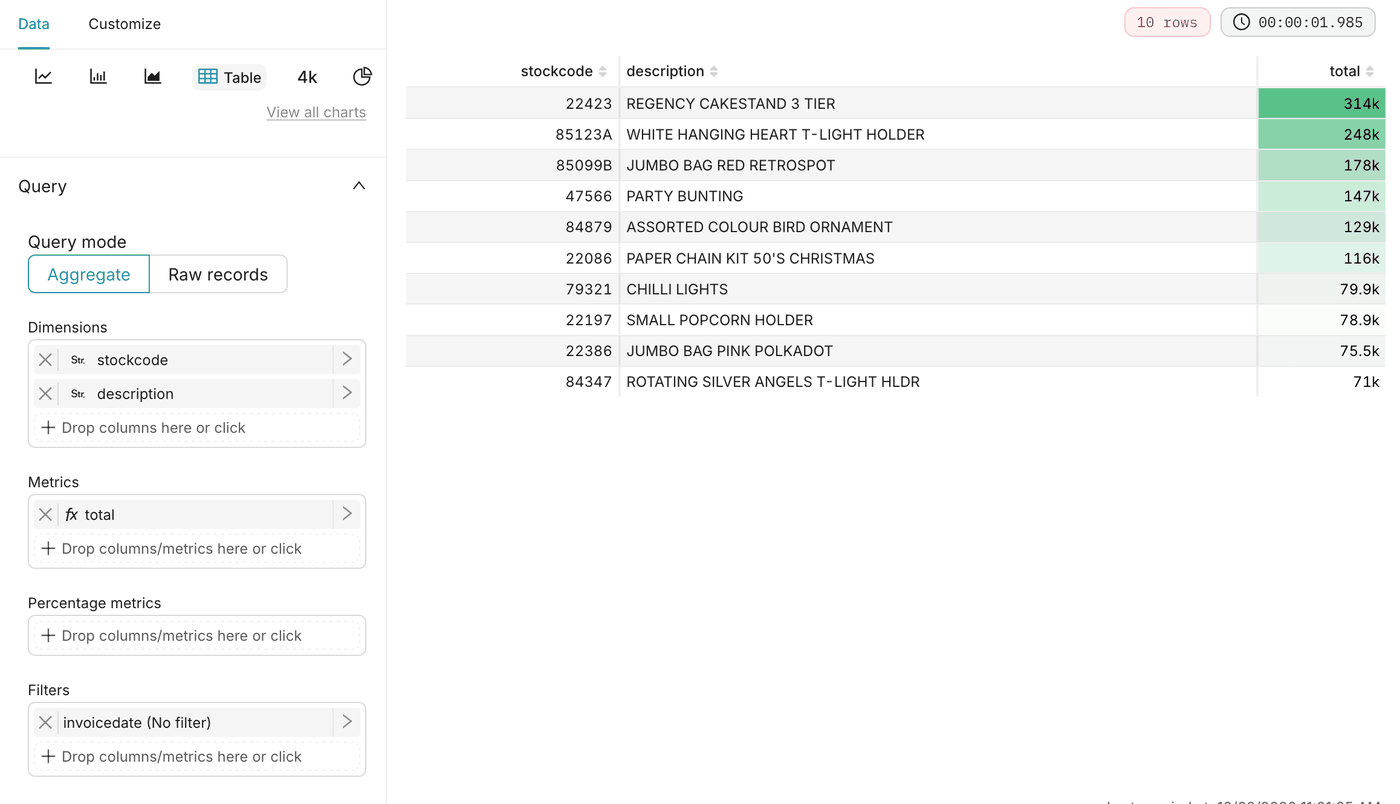The height and width of the screenshot is (804, 1400).
Task: Select the area chart icon
Action: click(x=152, y=77)
